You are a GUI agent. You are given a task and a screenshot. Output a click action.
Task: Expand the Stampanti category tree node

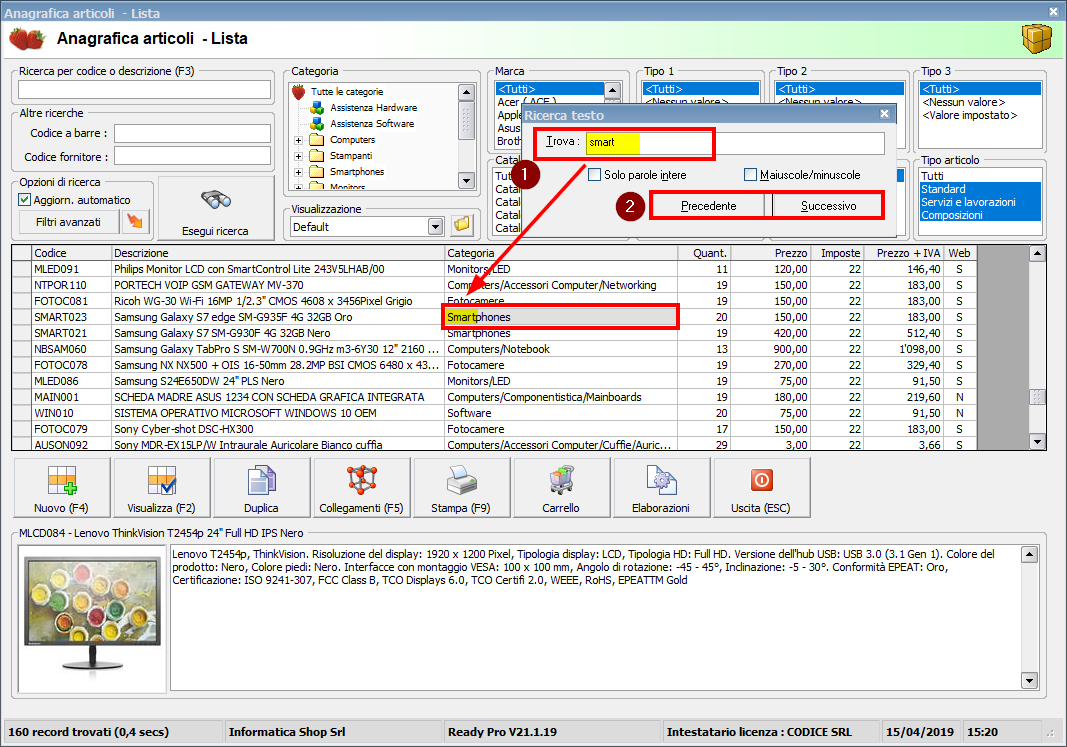click(x=298, y=156)
